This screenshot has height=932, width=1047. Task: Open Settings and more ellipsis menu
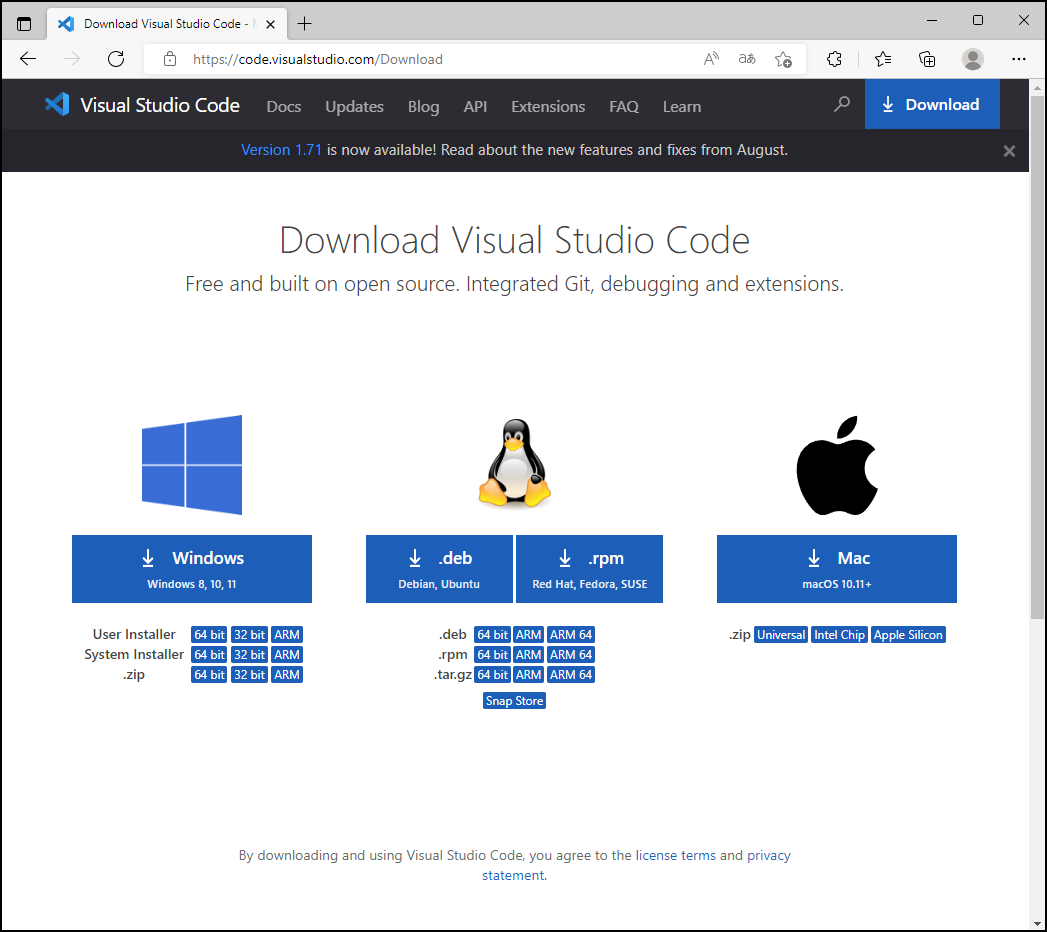pos(1018,59)
